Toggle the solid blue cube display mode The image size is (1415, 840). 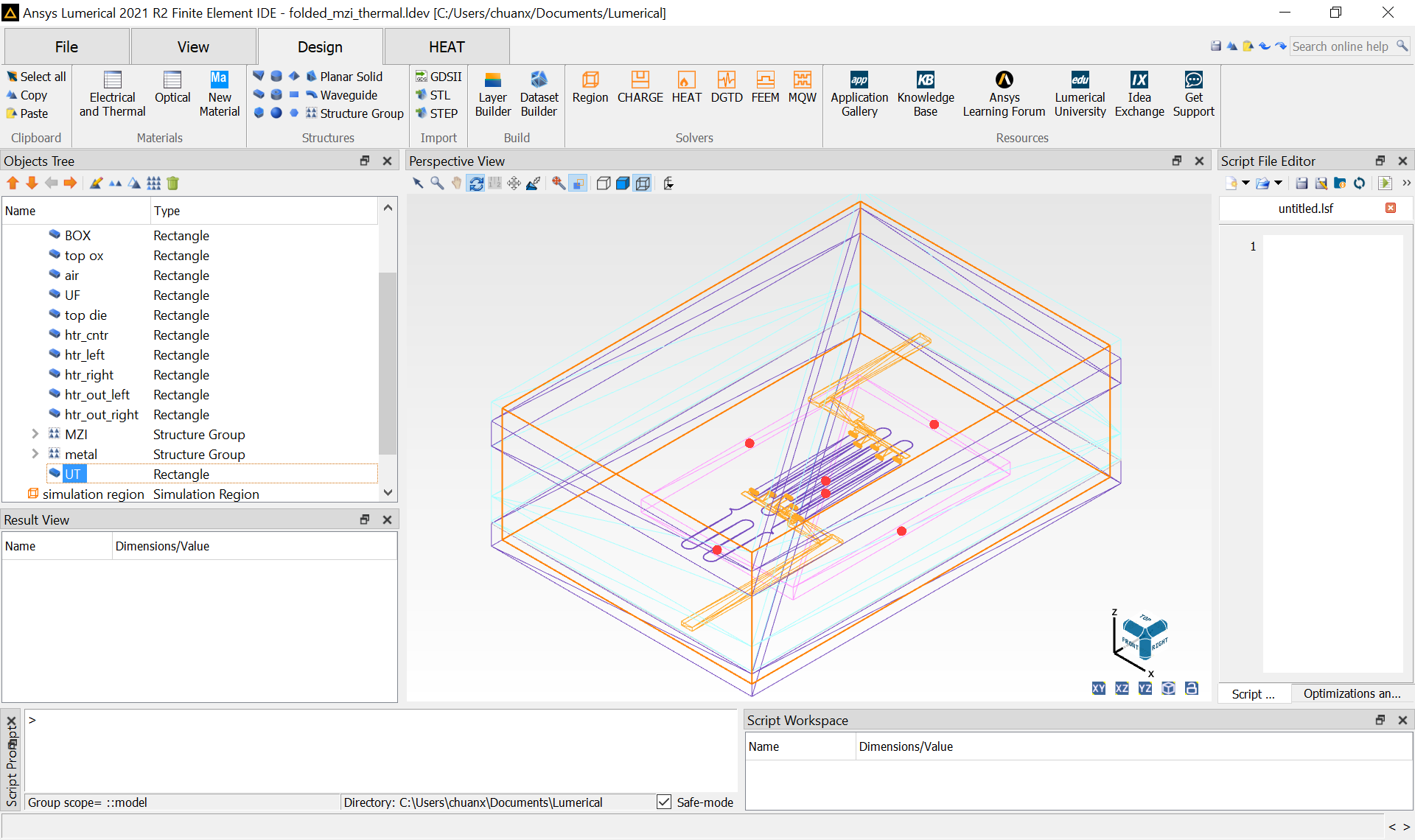[x=623, y=183]
